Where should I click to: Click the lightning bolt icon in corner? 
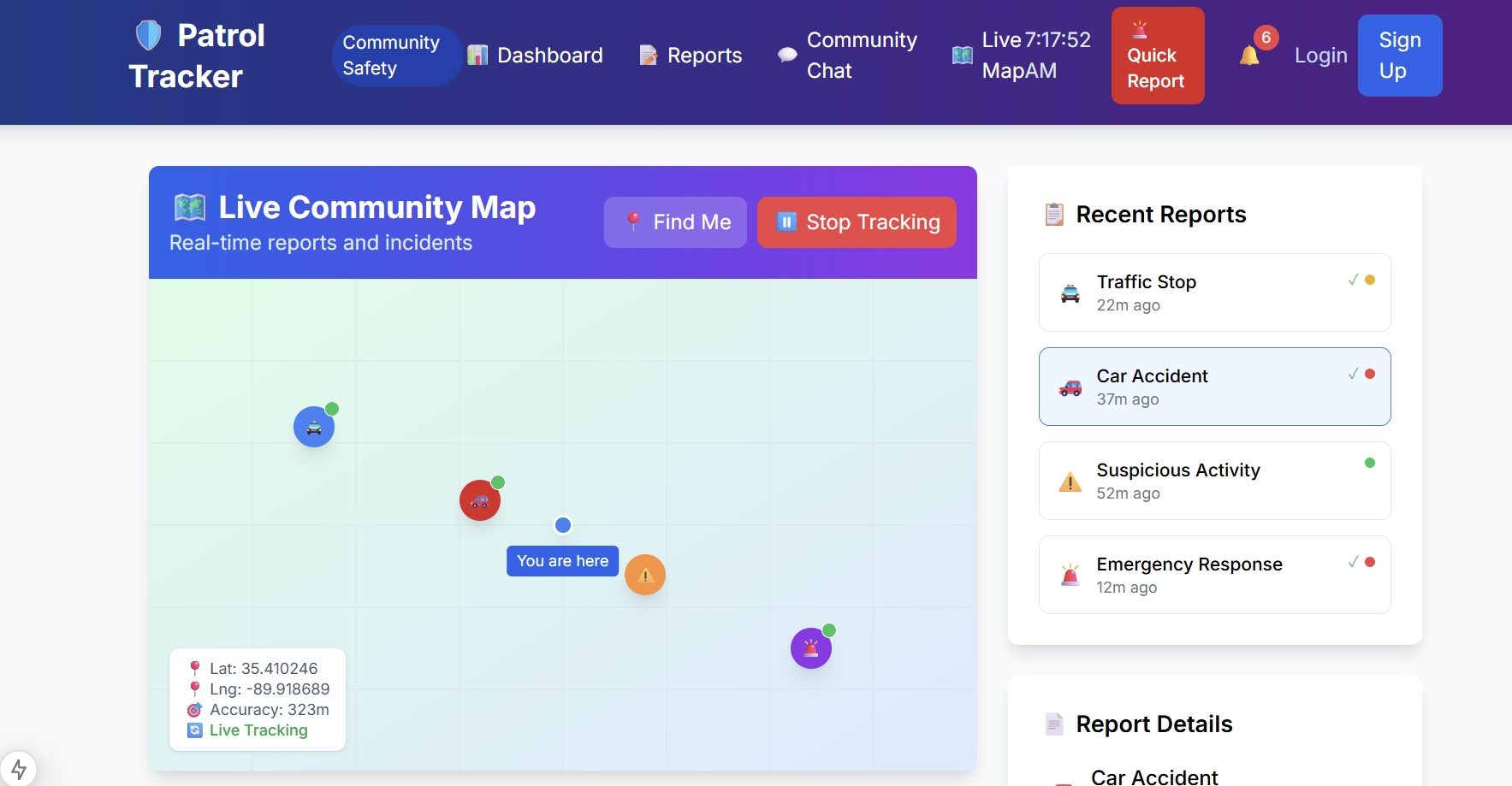click(x=19, y=768)
